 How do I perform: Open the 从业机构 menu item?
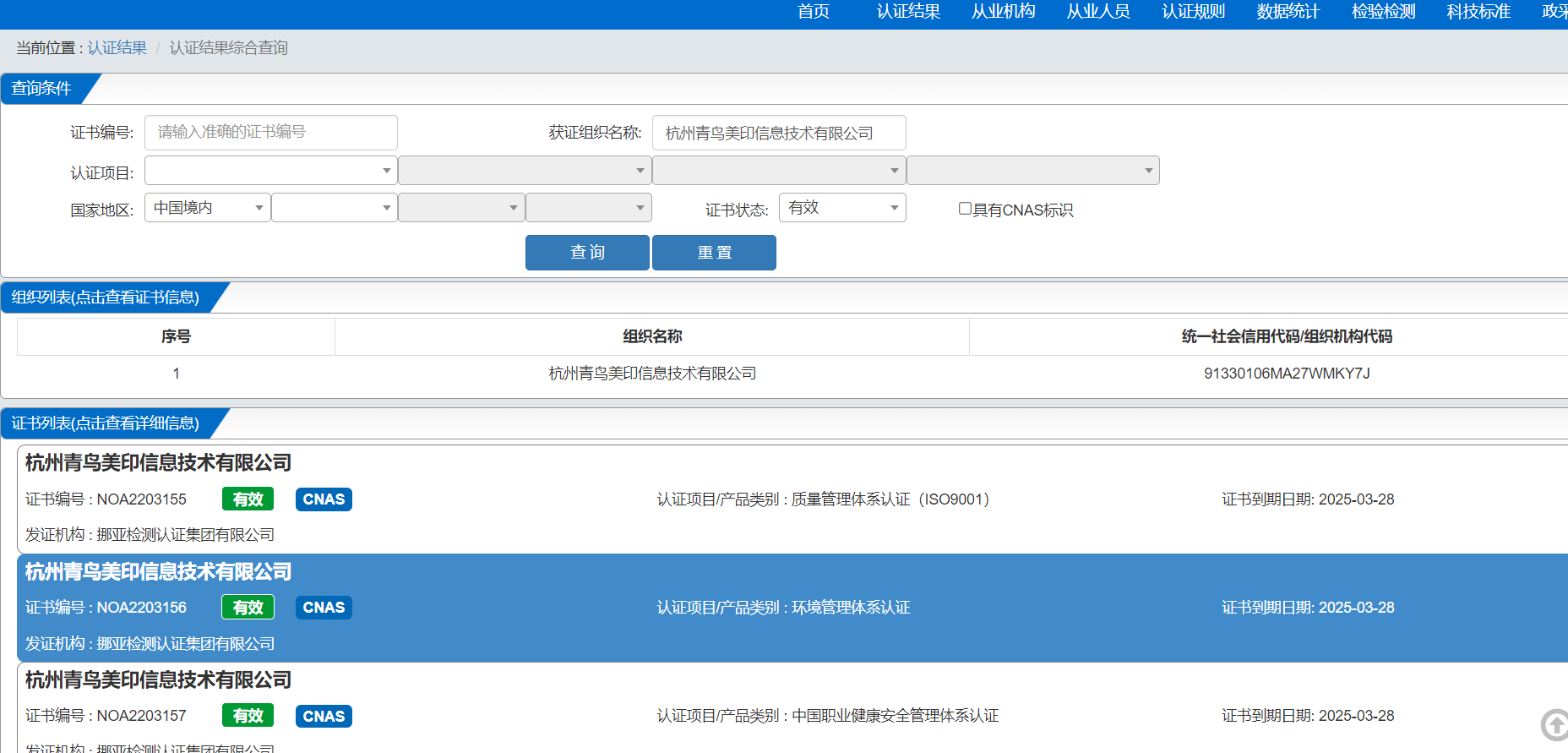1004,12
